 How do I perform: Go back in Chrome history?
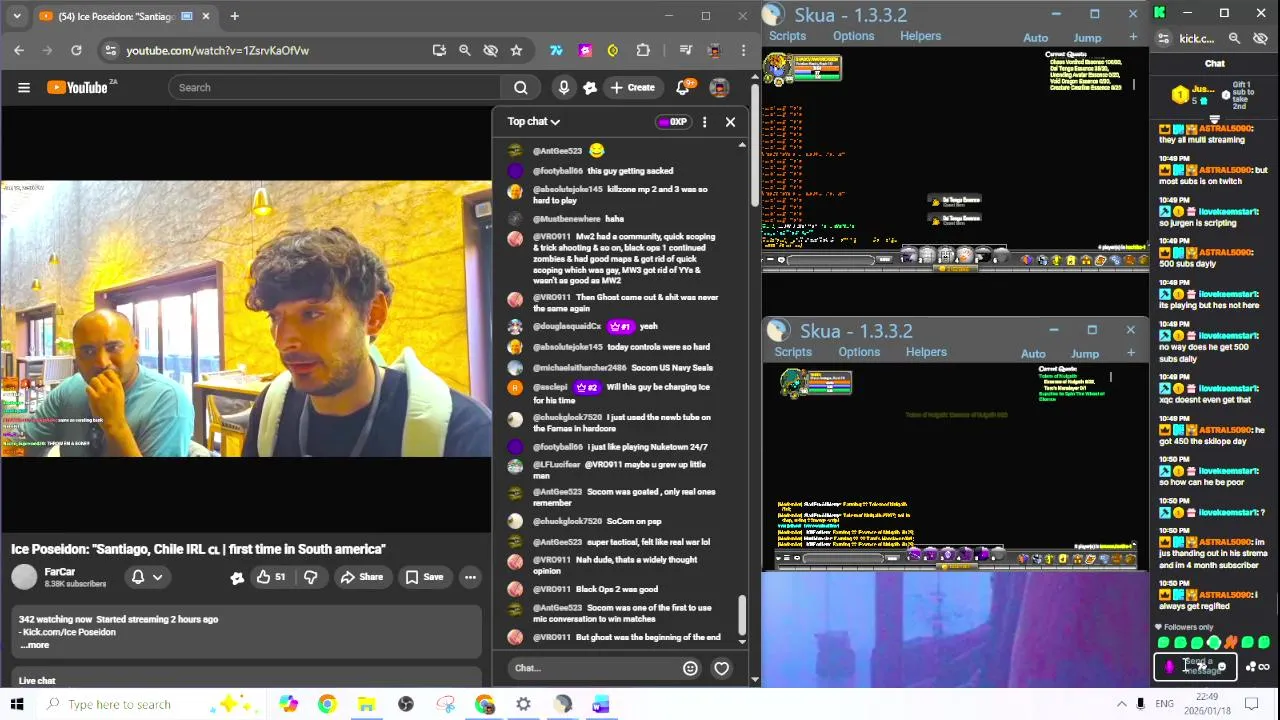[19, 50]
